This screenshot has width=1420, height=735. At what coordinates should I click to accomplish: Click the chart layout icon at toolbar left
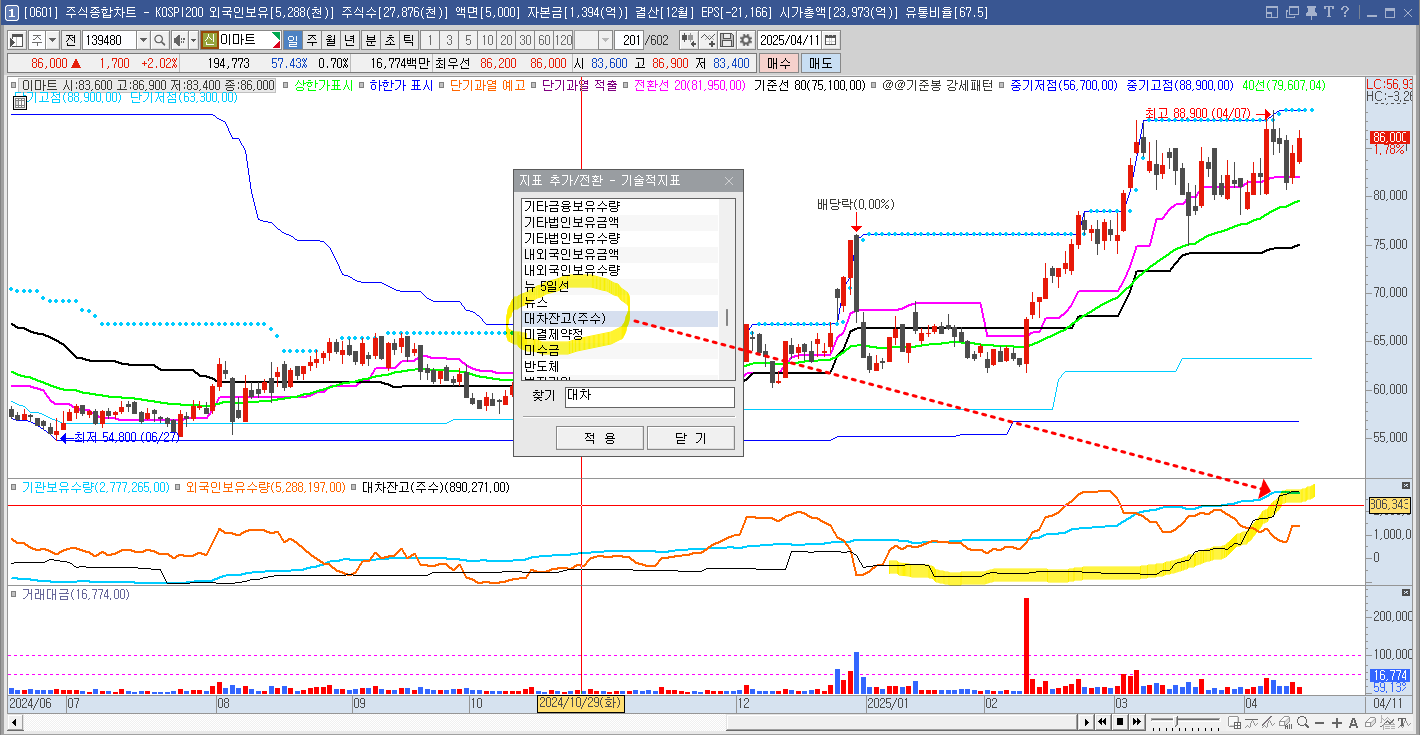[x=17, y=40]
